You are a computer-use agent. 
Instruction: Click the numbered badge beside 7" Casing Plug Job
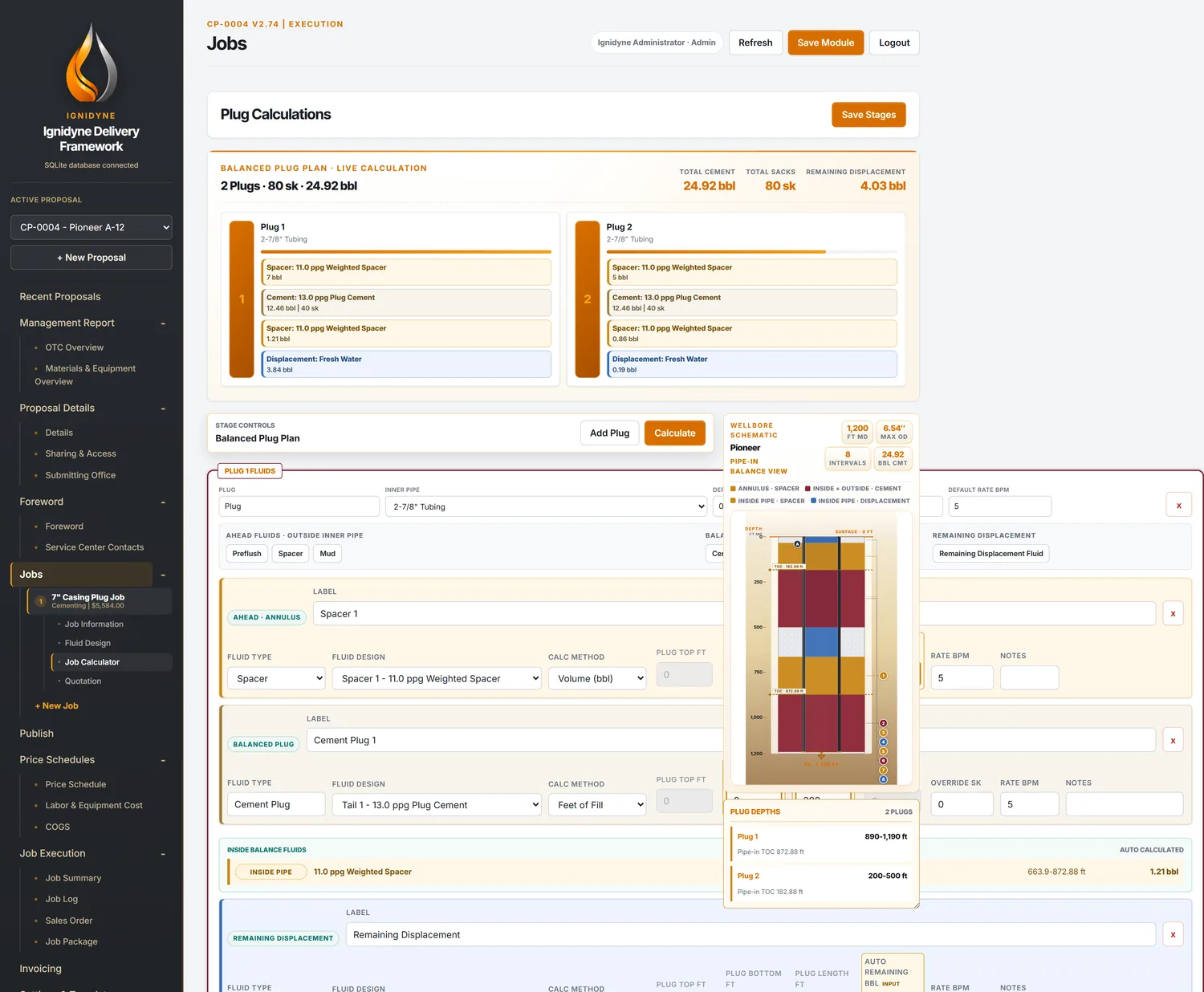[x=40, y=601]
